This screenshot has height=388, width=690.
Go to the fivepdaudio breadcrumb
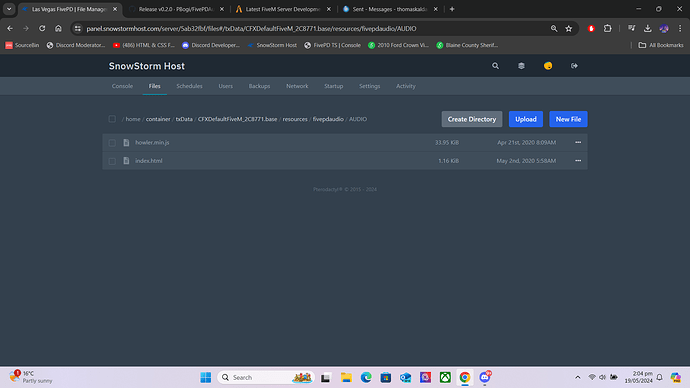[x=328, y=119]
